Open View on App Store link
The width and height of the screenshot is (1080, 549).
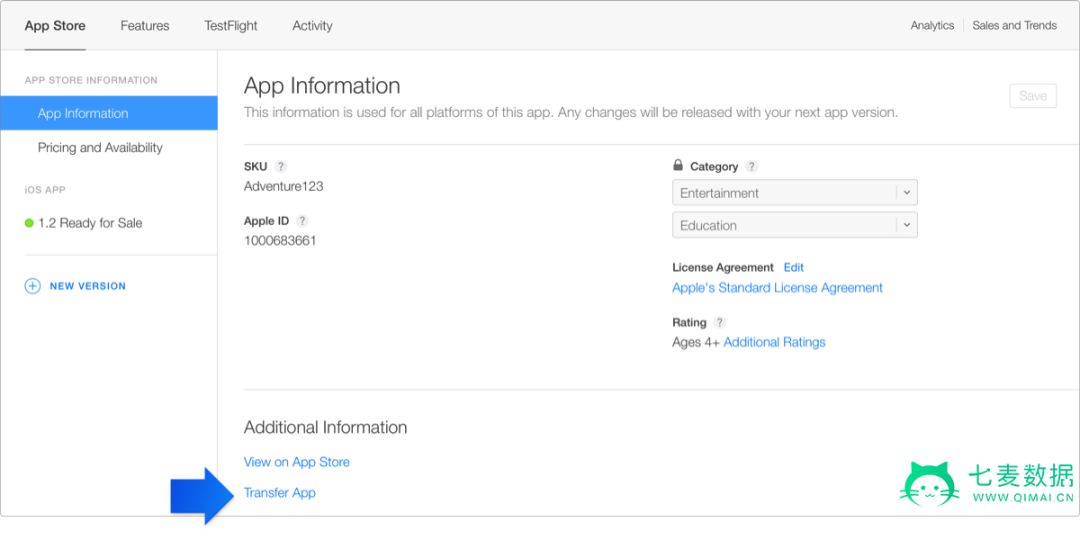[297, 462]
